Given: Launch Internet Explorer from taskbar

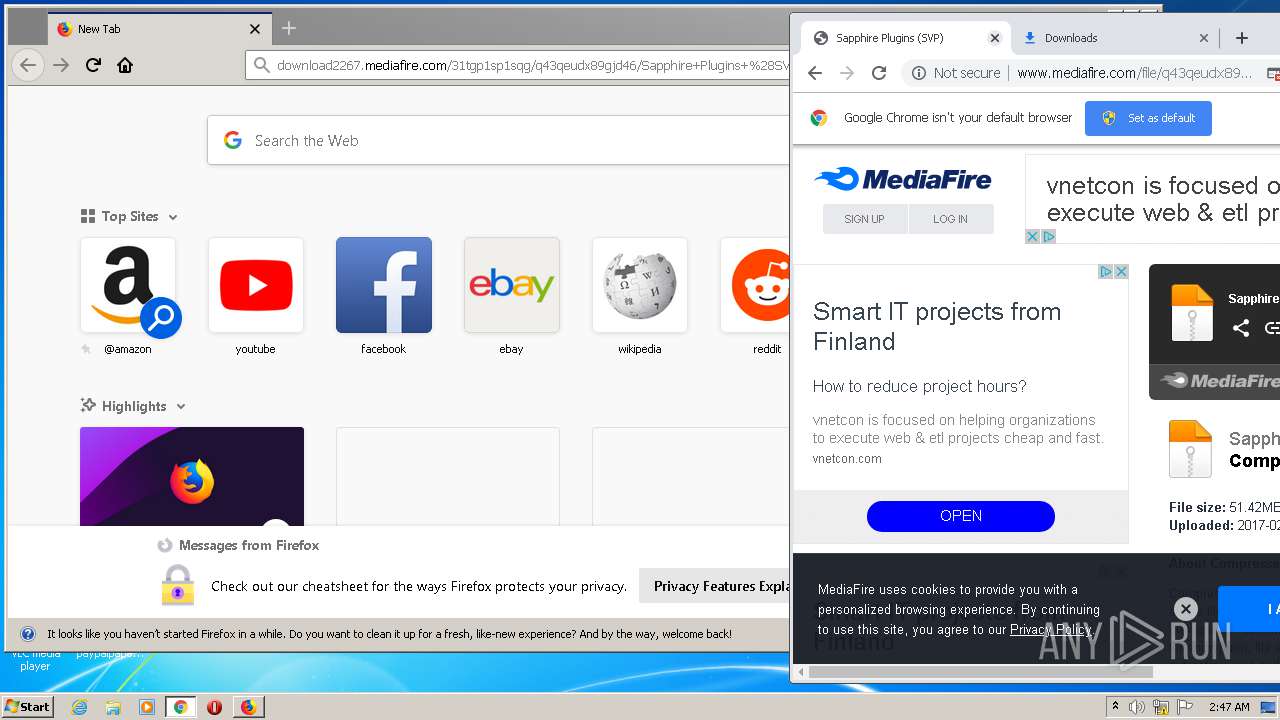Looking at the screenshot, I should (80, 707).
